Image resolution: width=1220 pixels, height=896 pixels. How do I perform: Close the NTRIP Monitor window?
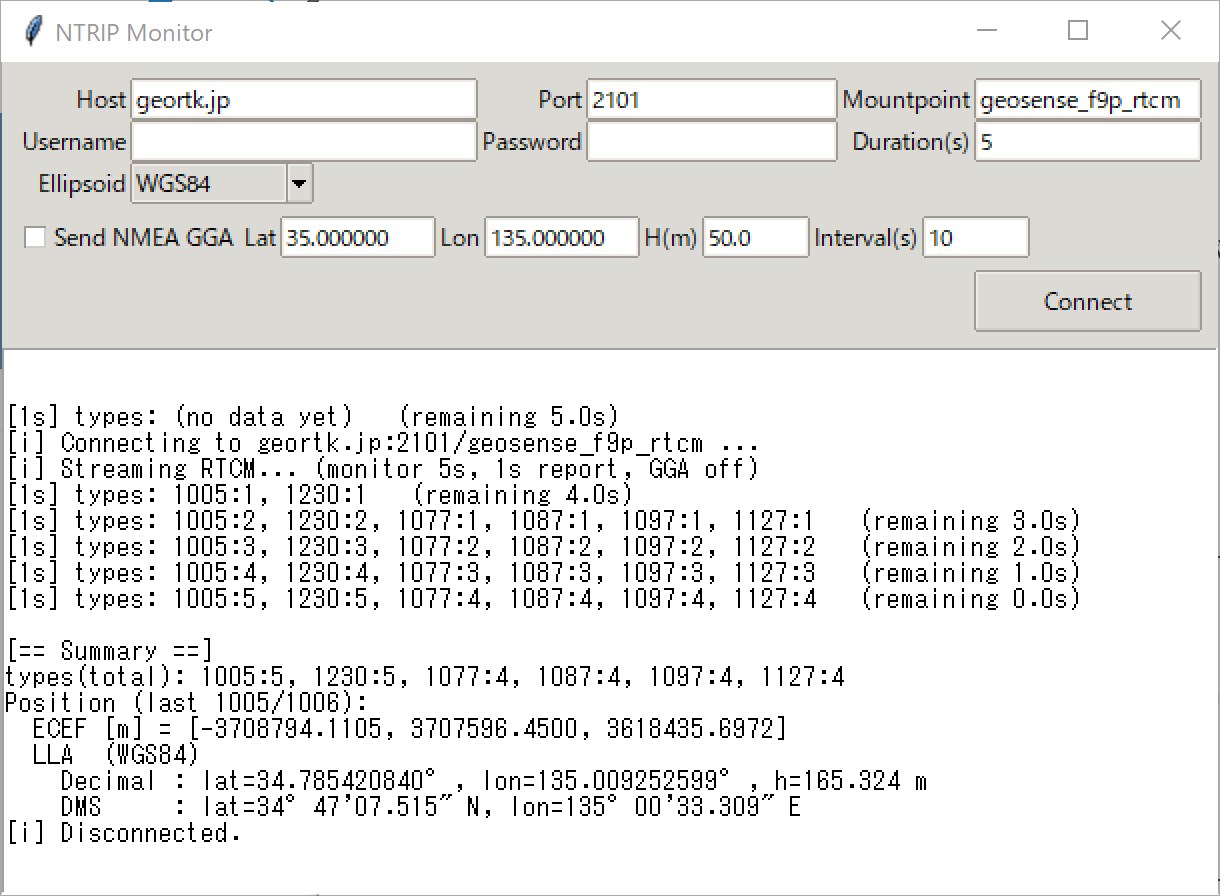pyautogui.click(x=1171, y=31)
